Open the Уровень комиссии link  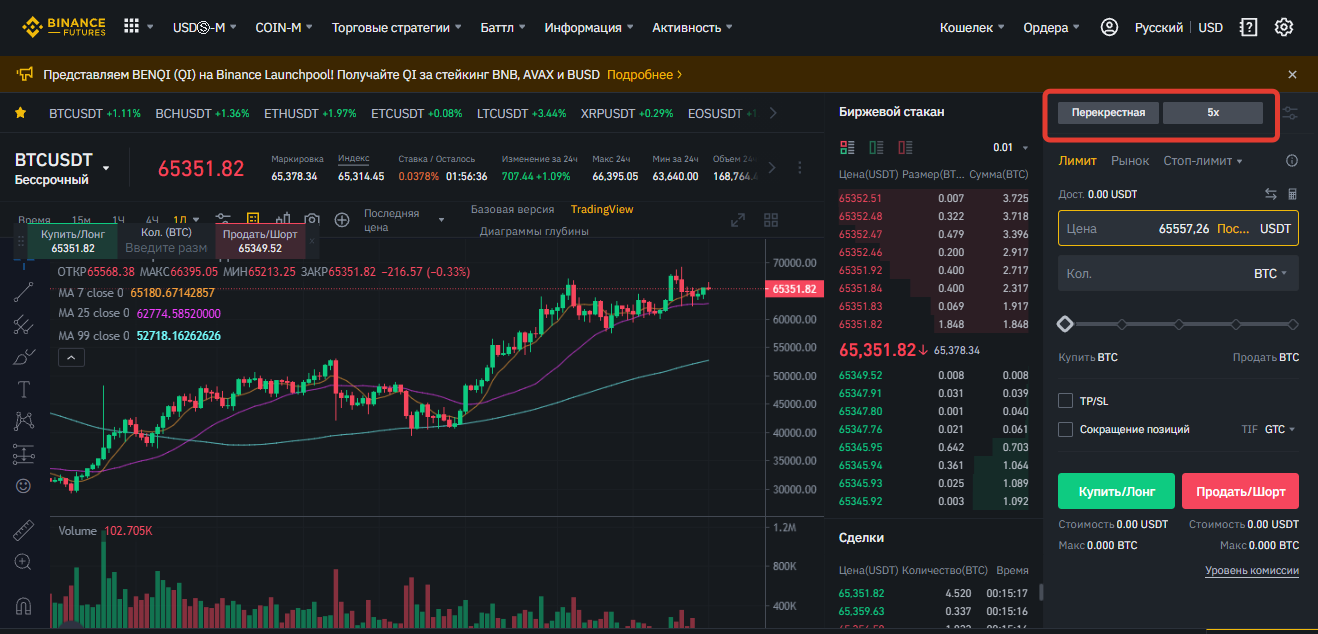(x=1252, y=571)
